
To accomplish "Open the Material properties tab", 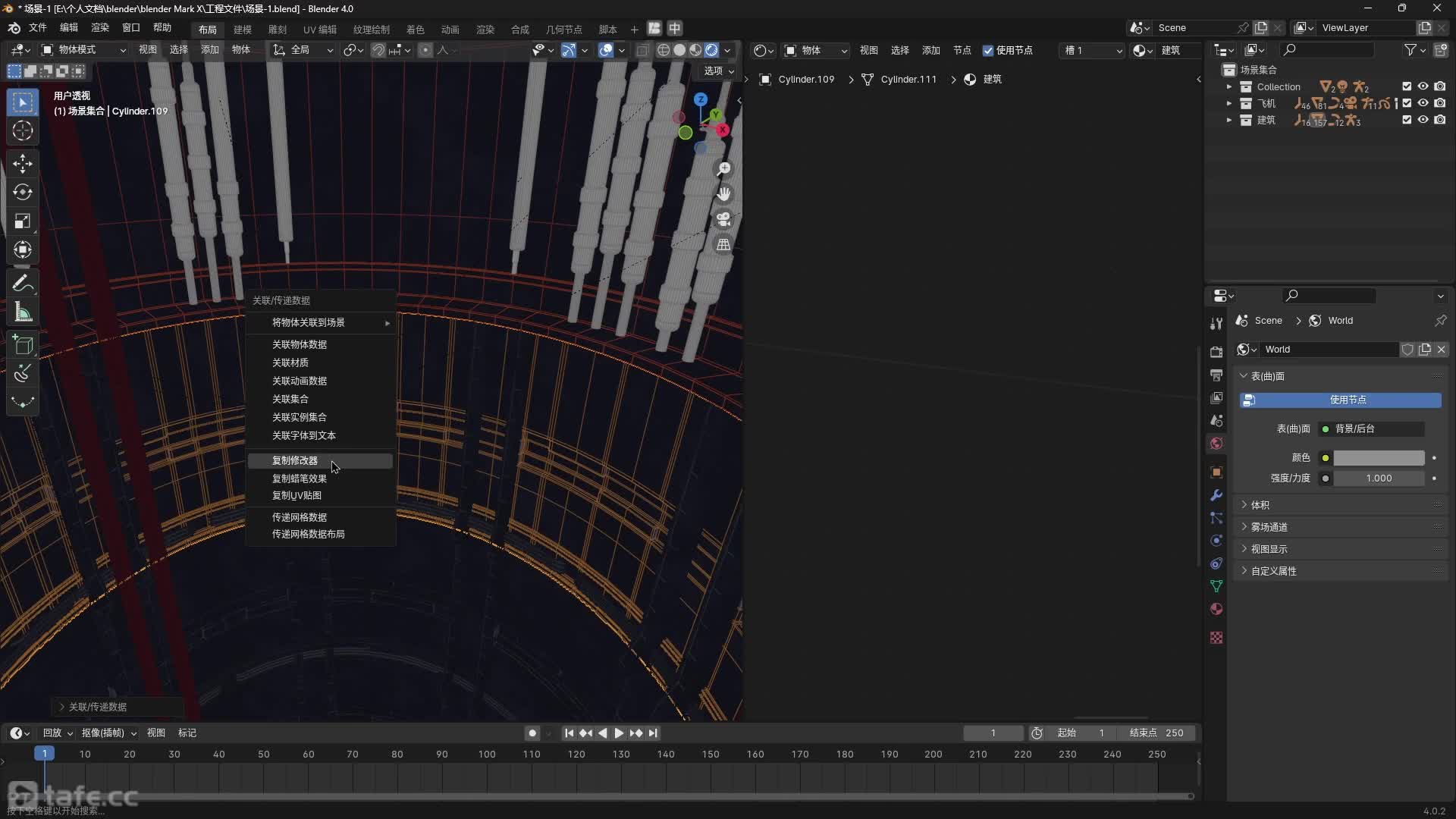I will [1216, 609].
